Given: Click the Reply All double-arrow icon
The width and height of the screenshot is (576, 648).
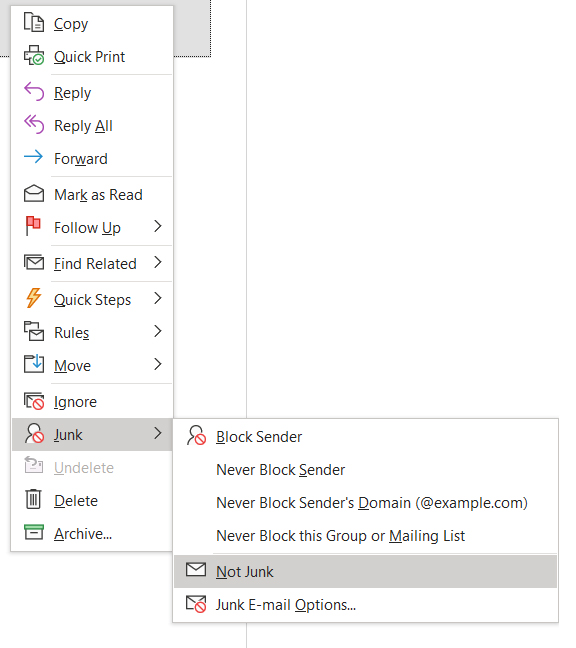Looking at the screenshot, I should pyautogui.click(x=33, y=124).
